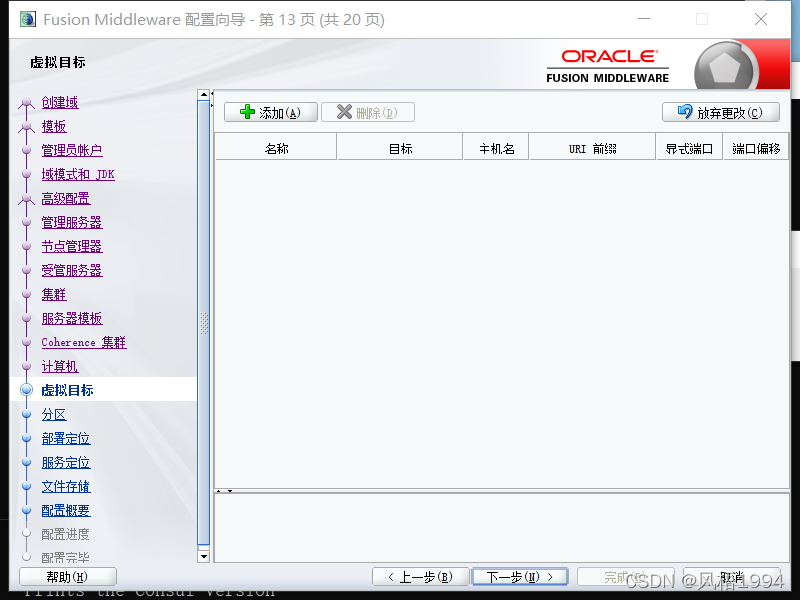Jump to 受管服务器 step
This screenshot has width=800, height=600.
coord(72,270)
